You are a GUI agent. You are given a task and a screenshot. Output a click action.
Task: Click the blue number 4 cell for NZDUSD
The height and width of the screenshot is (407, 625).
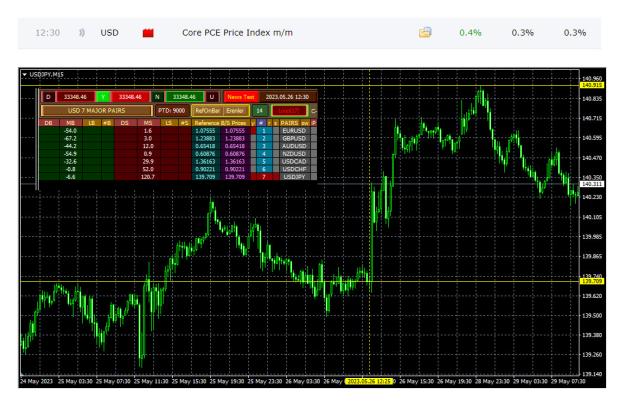[264, 153]
